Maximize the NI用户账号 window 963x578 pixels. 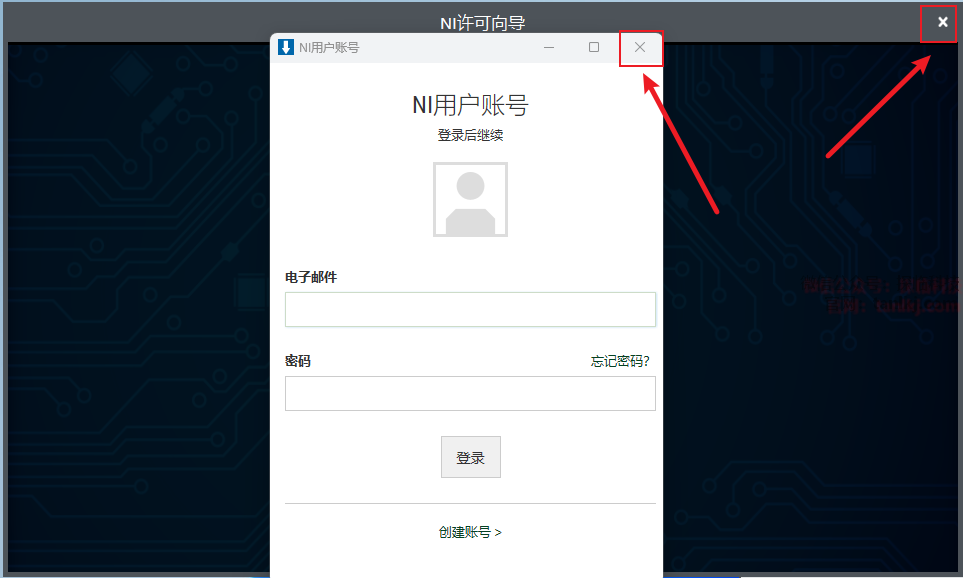[x=594, y=47]
